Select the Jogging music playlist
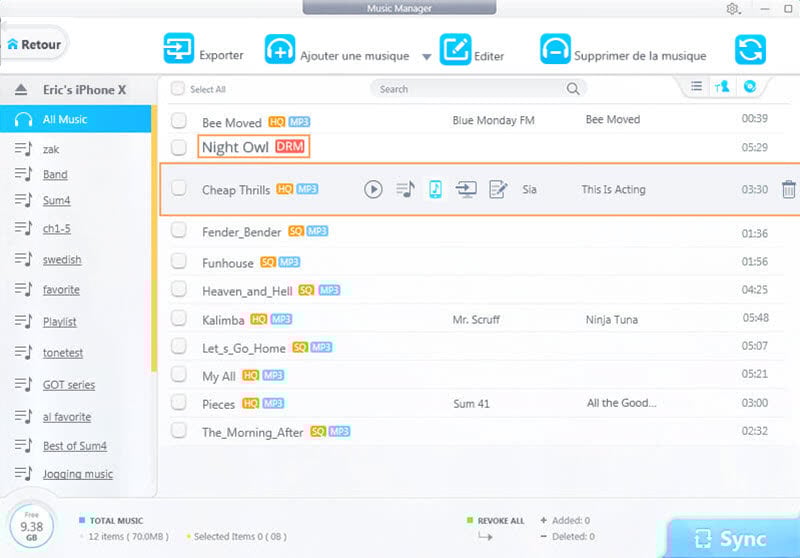 pos(77,474)
